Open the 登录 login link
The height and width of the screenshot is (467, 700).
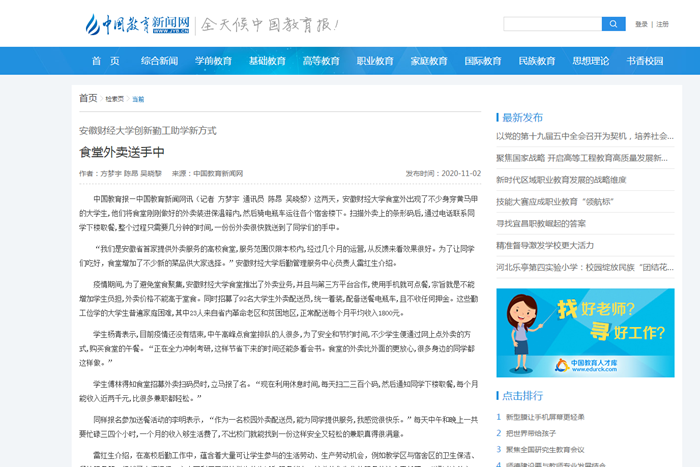[641, 24]
